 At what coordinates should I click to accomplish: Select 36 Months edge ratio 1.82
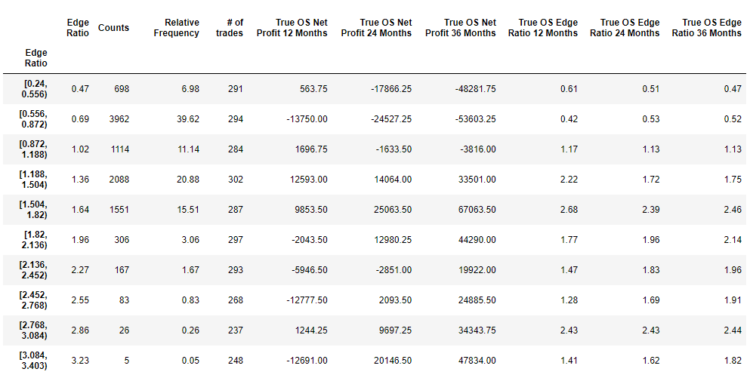(732, 360)
